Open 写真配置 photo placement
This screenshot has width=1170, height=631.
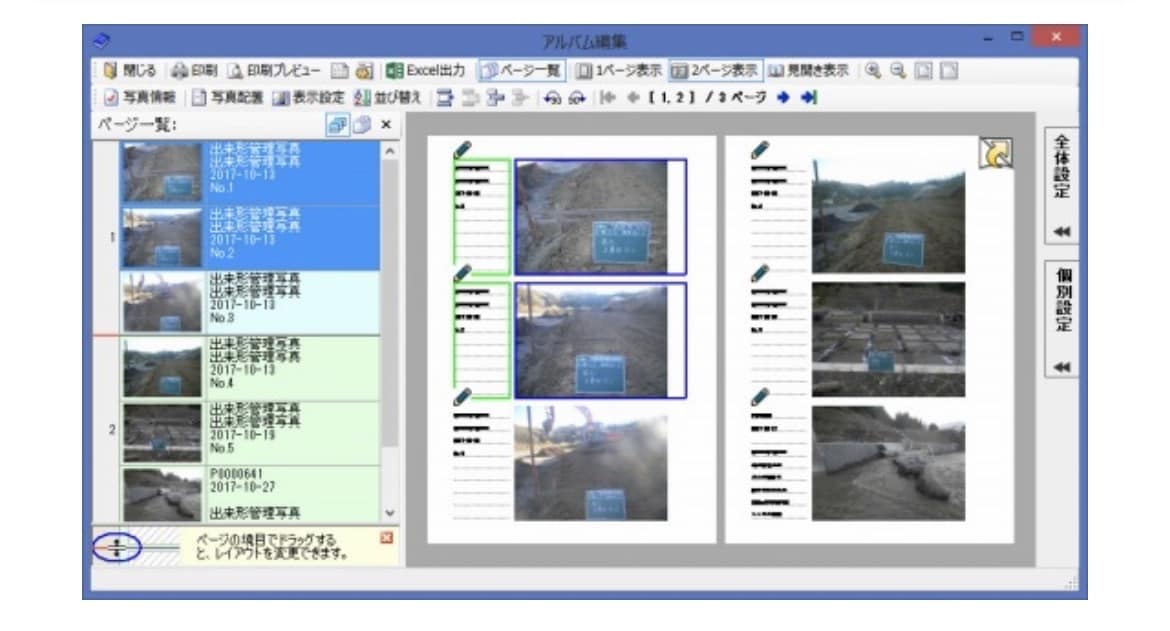[227, 98]
